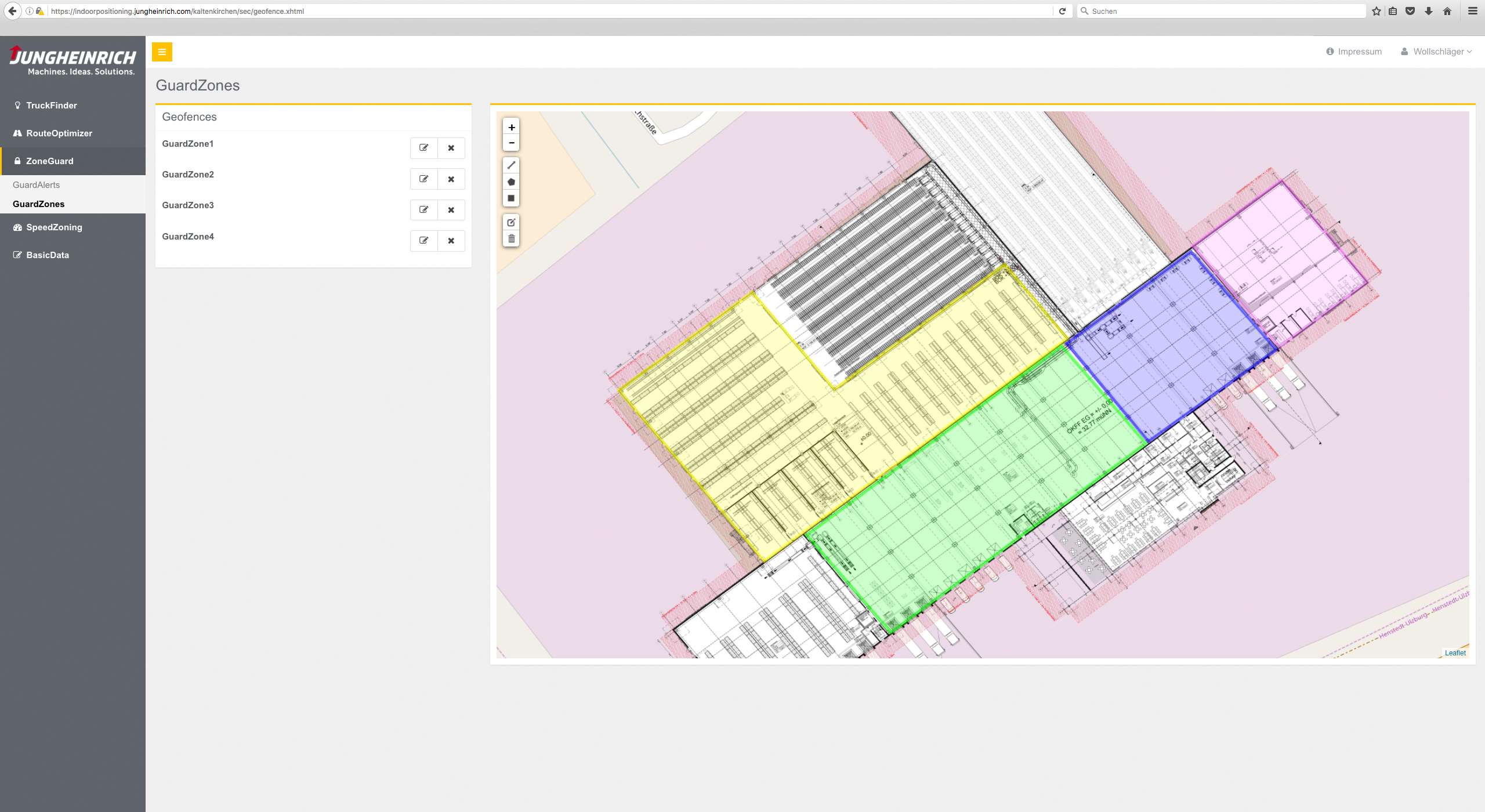Open the TruckFinder menu item
Viewport: 1485px width, 812px height.
pyautogui.click(x=51, y=106)
